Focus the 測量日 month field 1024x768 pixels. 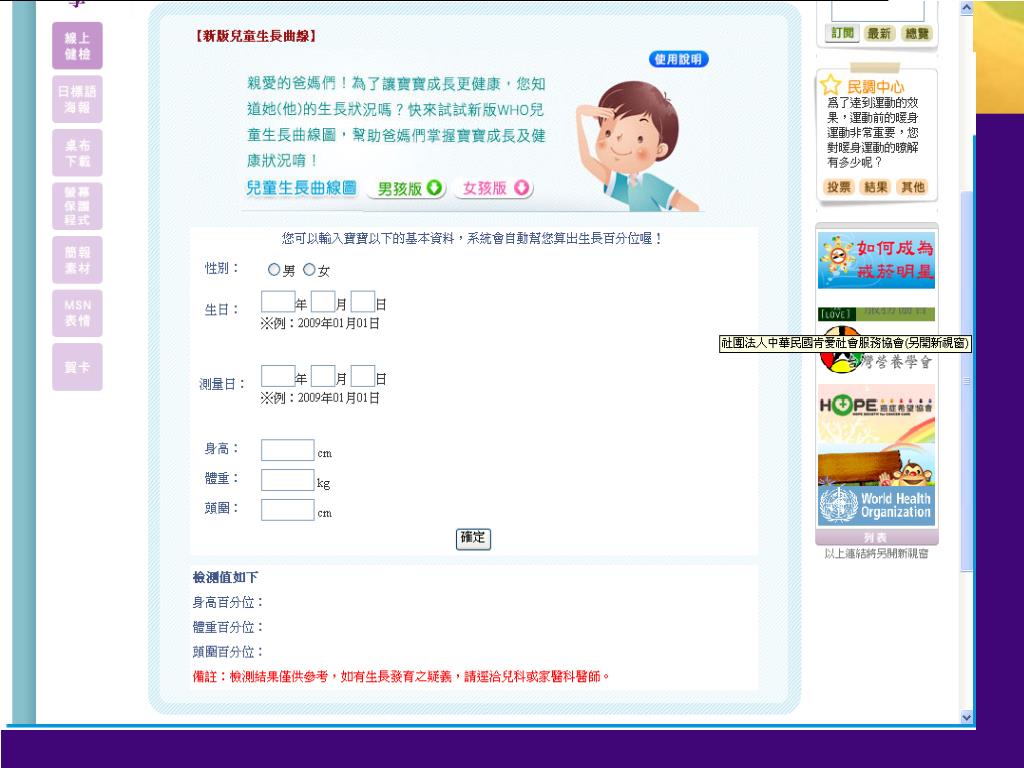[323, 376]
